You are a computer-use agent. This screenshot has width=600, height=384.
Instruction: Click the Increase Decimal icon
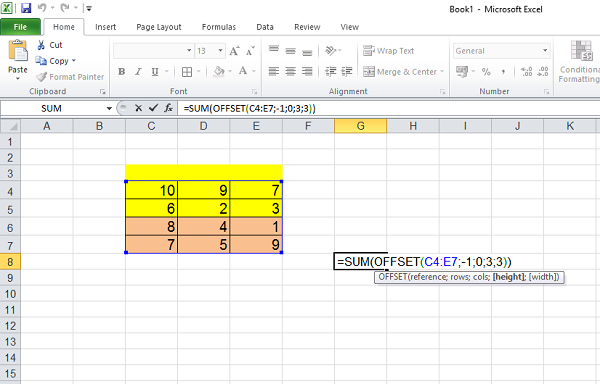click(527, 72)
